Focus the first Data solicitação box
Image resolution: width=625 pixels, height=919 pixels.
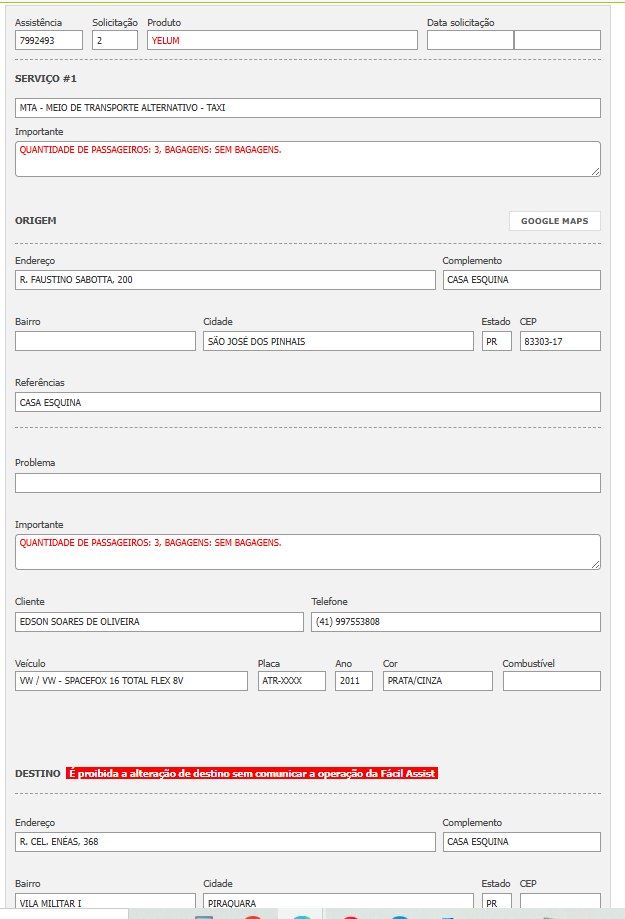[469, 40]
